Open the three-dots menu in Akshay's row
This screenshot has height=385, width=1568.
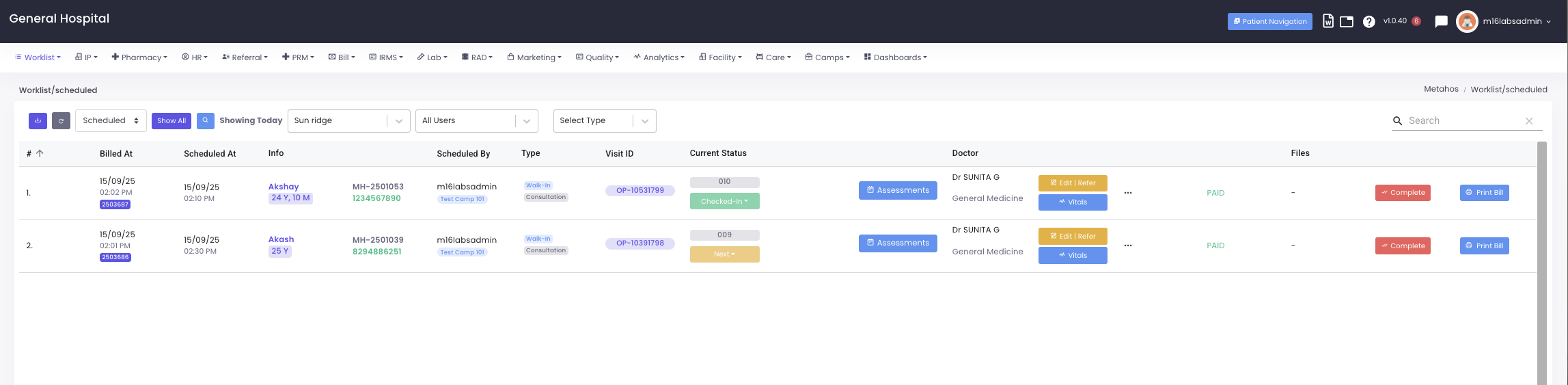pos(1128,193)
